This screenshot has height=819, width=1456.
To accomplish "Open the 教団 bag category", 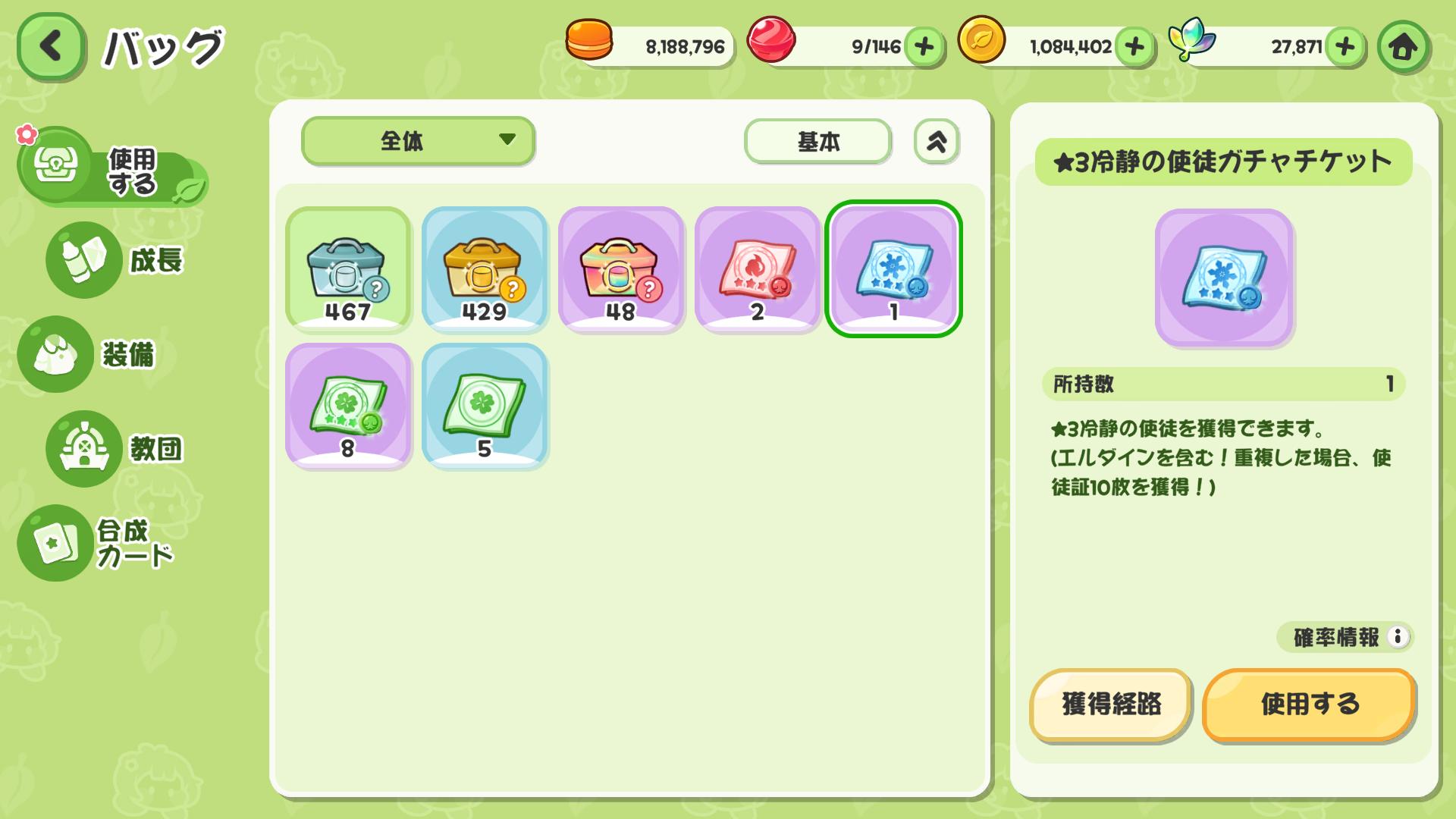I will point(118,448).
